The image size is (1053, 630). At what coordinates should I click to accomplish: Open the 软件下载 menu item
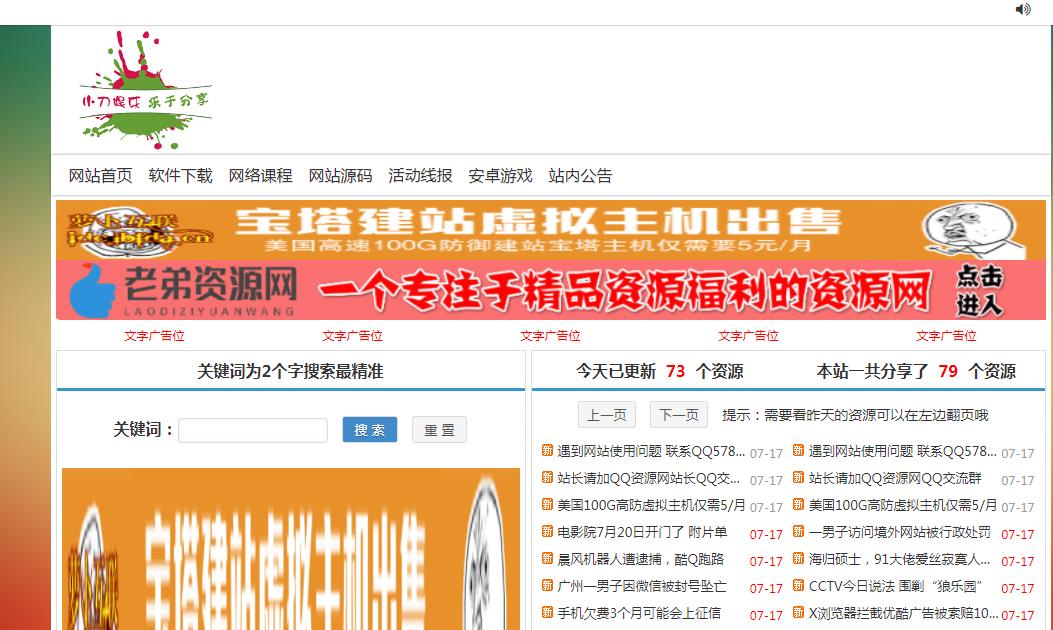click(180, 176)
